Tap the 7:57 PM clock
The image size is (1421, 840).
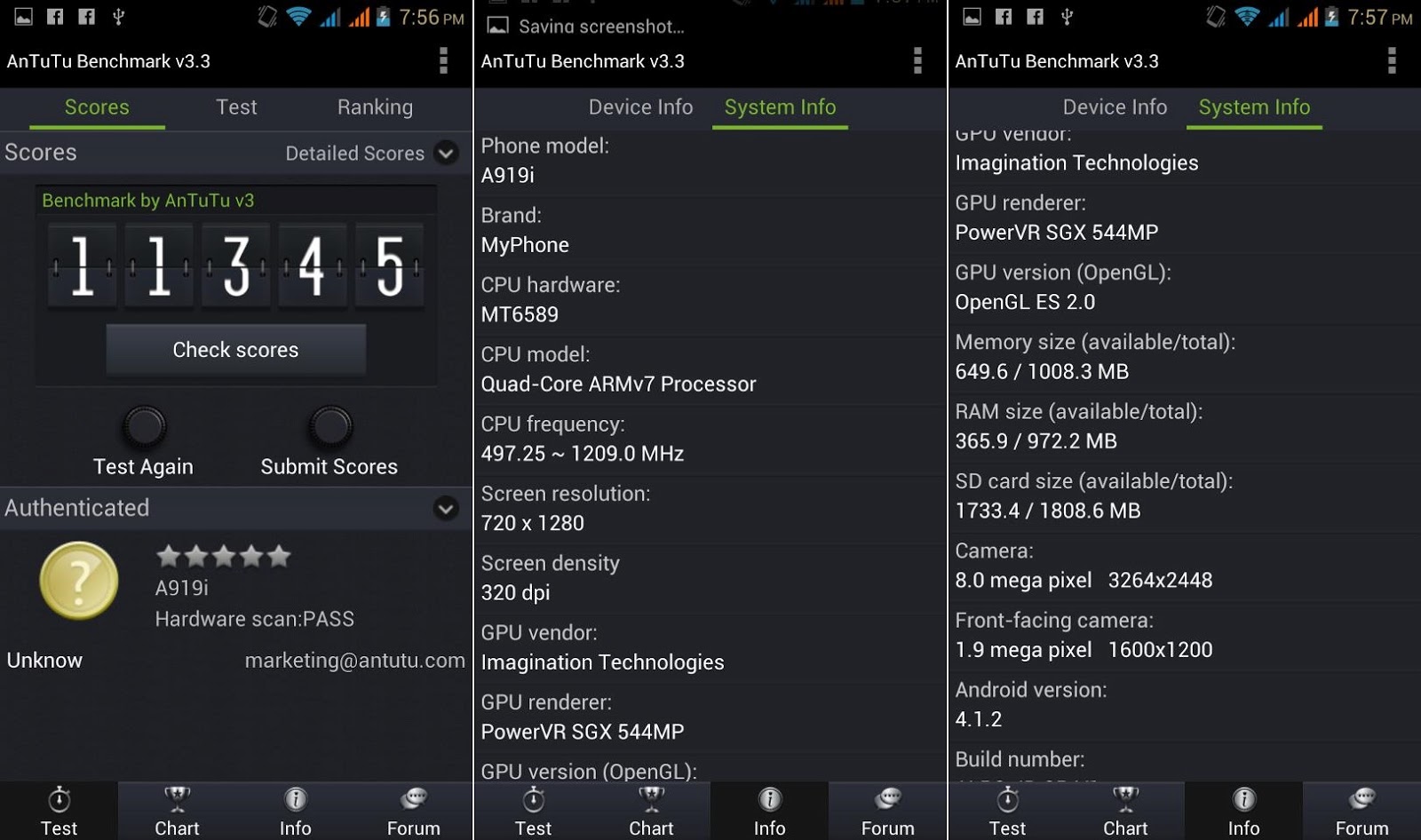click(1380, 17)
